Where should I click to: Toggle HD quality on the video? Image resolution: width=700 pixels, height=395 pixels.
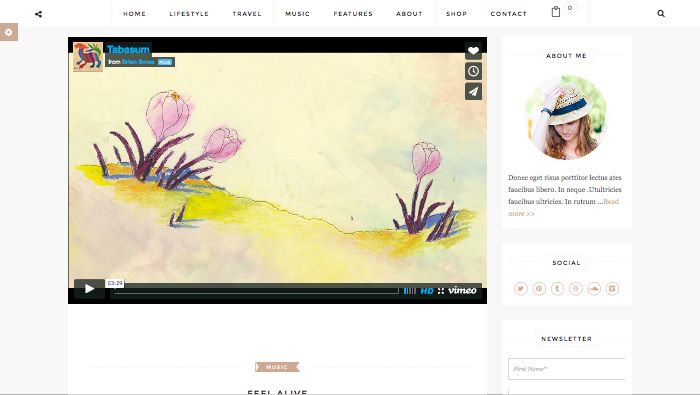point(427,291)
